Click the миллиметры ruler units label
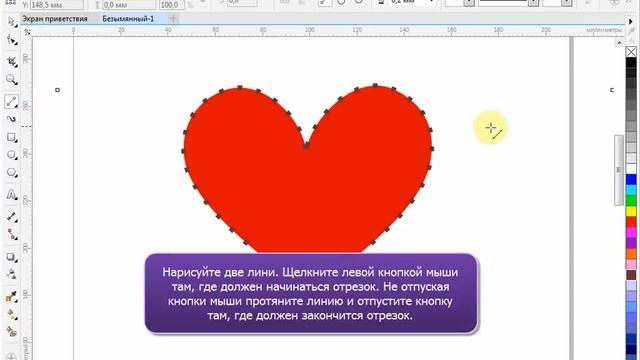 click(x=604, y=30)
